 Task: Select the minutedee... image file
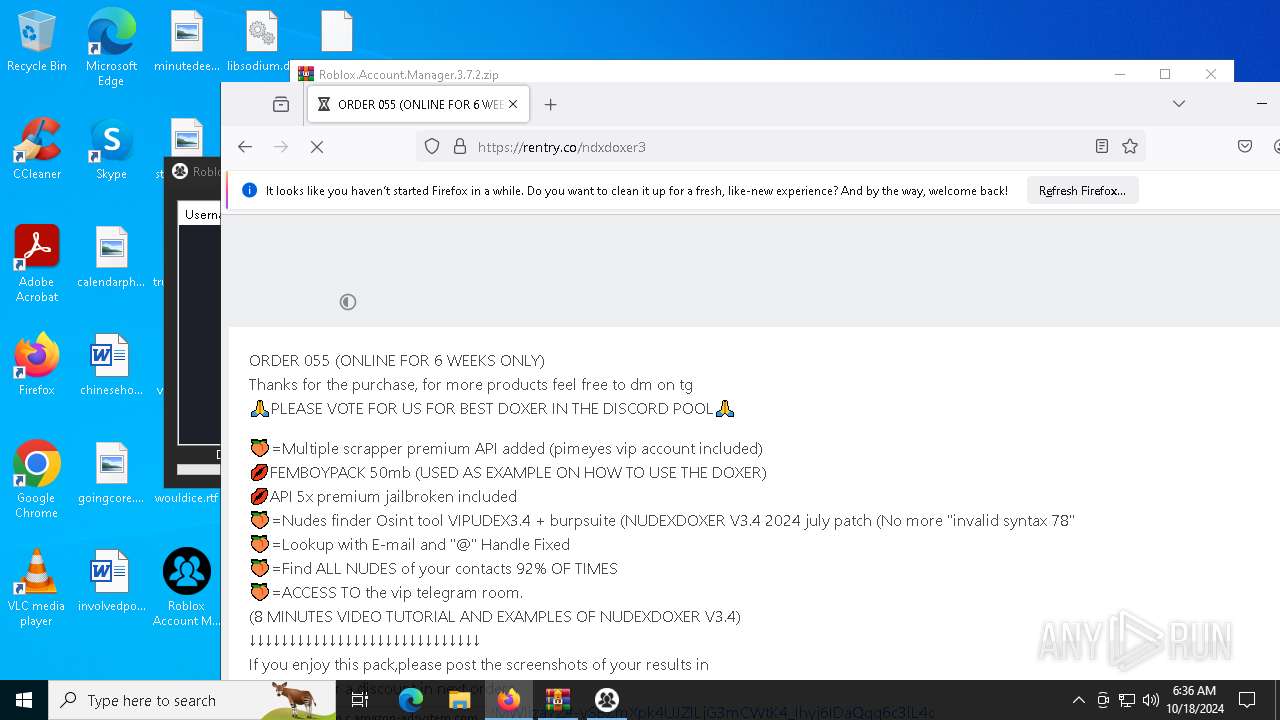[186, 42]
